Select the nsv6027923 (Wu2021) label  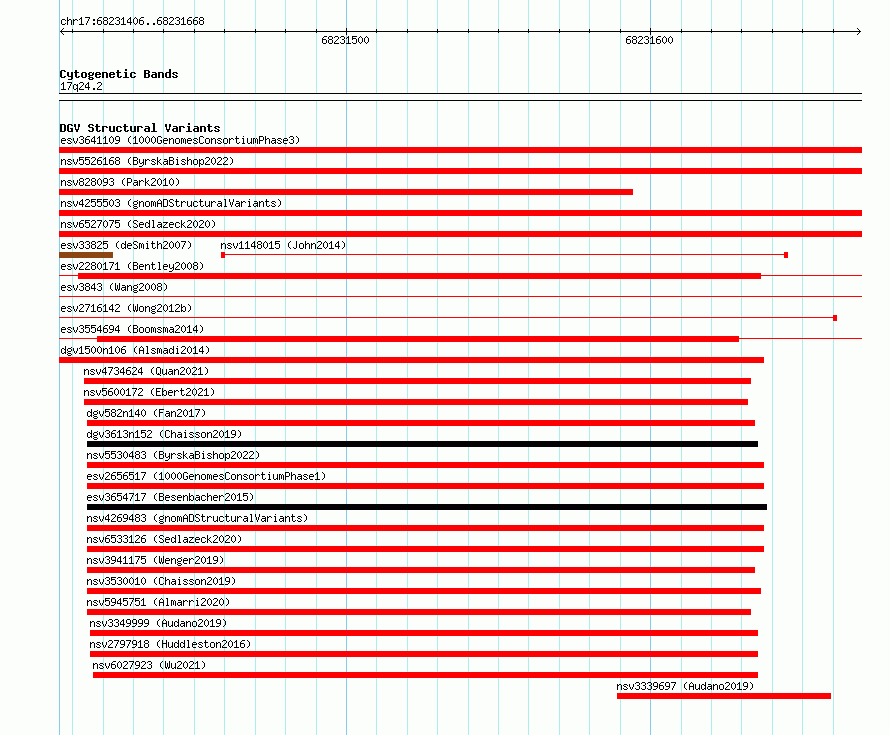click(149, 665)
